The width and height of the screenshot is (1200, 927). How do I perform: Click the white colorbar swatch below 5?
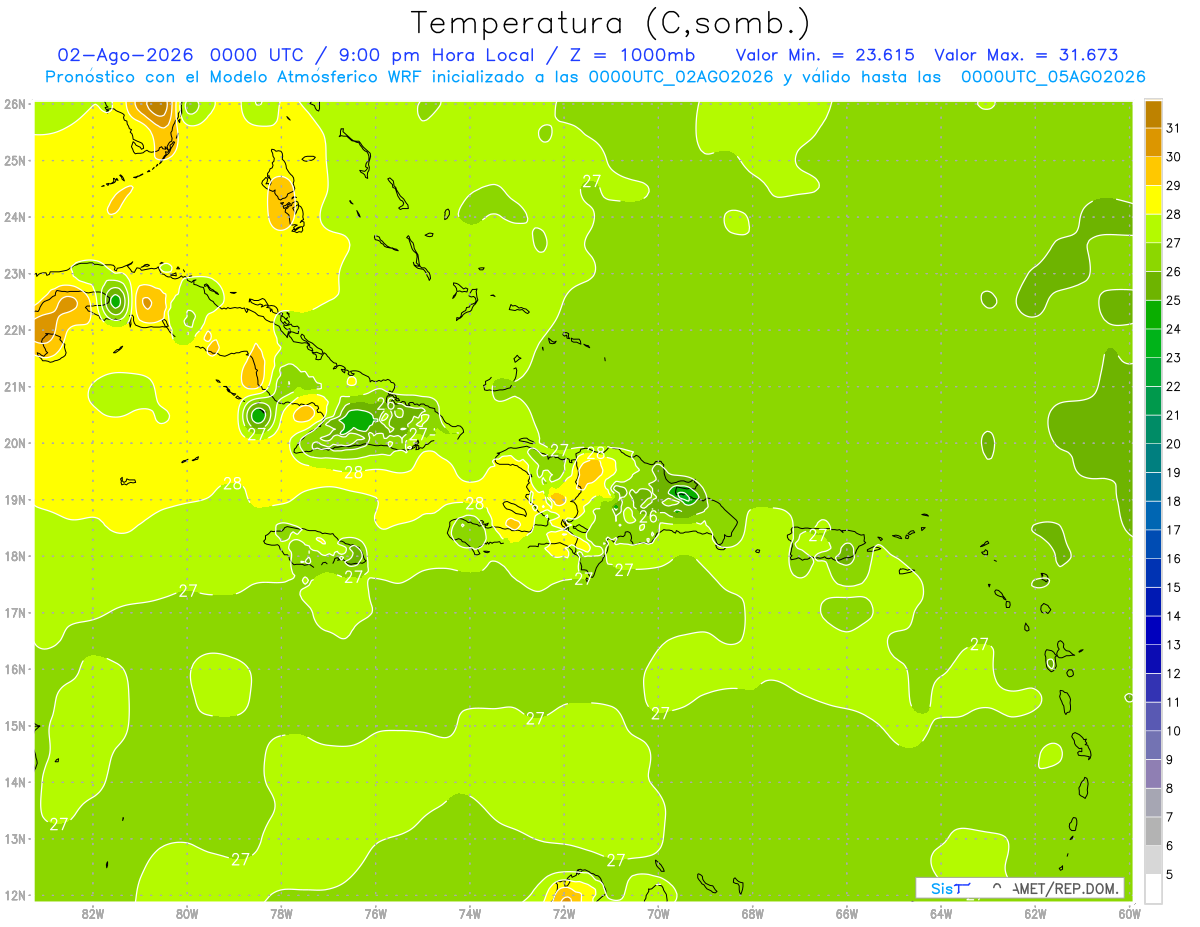[x=1153, y=887]
